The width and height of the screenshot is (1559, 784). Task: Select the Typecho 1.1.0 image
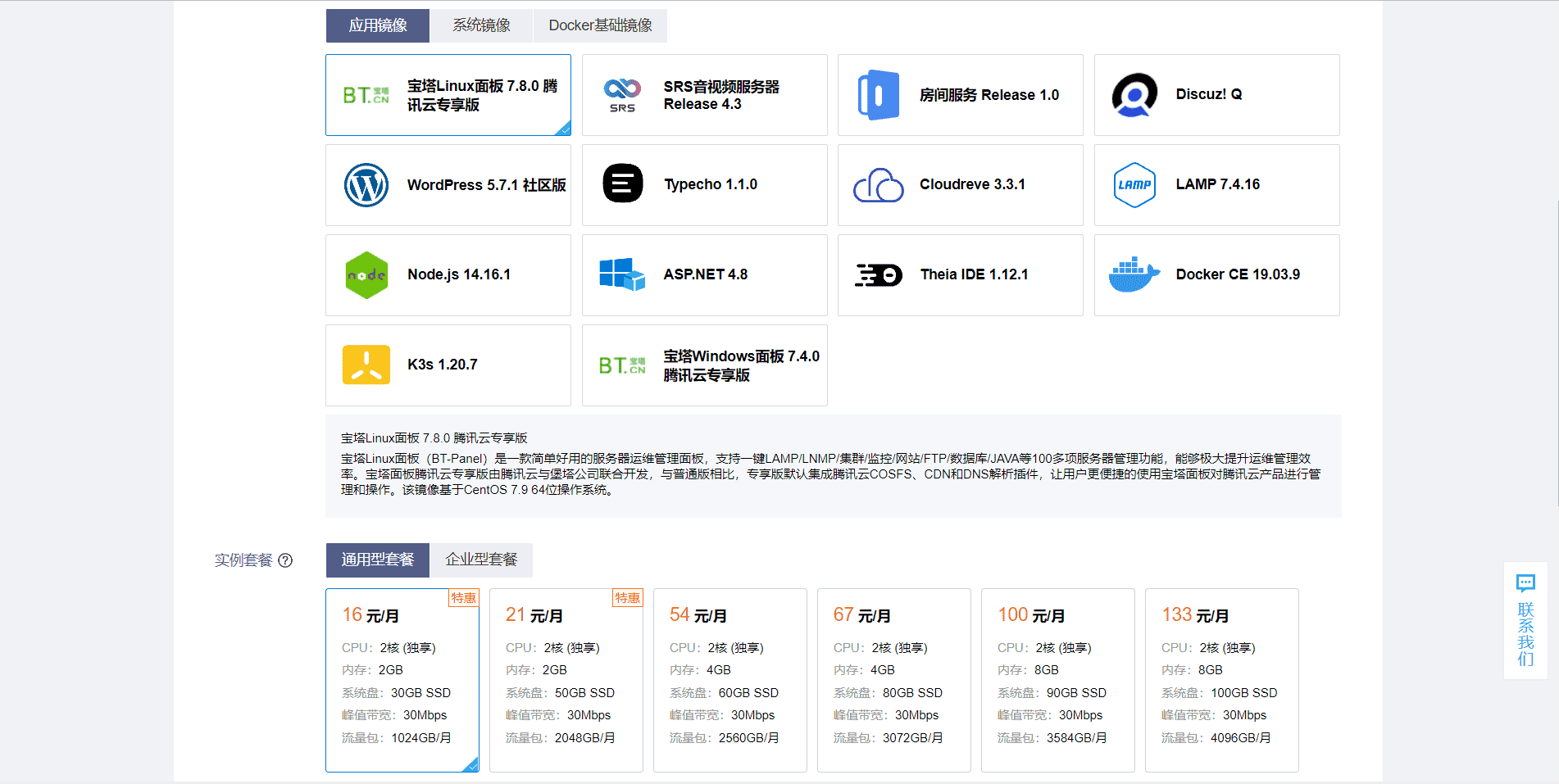pyautogui.click(x=704, y=185)
